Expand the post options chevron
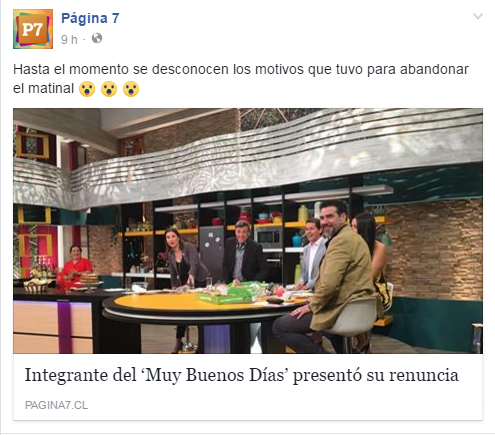Viewport: 495px width, 435px height. [x=478, y=16]
